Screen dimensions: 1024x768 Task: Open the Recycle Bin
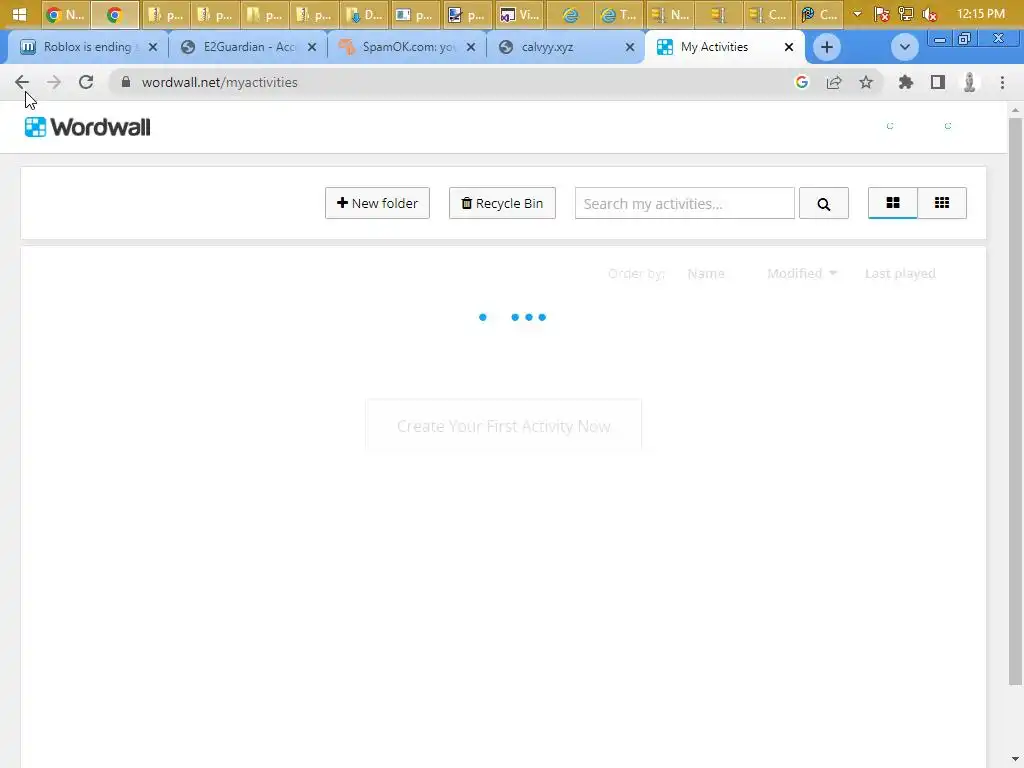click(x=502, y=203)
